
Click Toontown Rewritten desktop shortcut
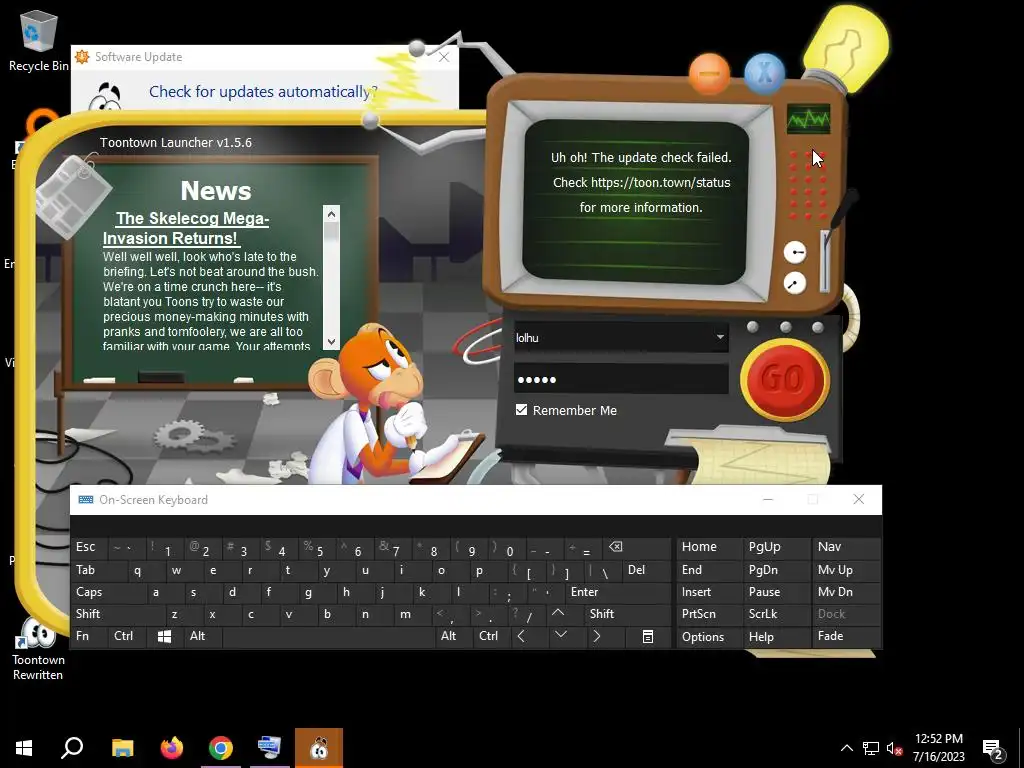click(38, 648)
